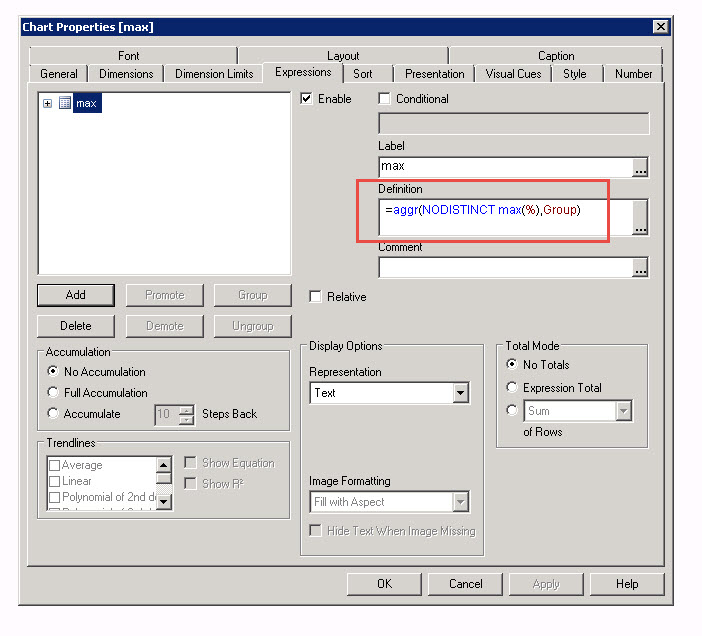702x636 pixels.
Task: Open the Caption tab
Action: pyautogui.click(x=556, y=56)
